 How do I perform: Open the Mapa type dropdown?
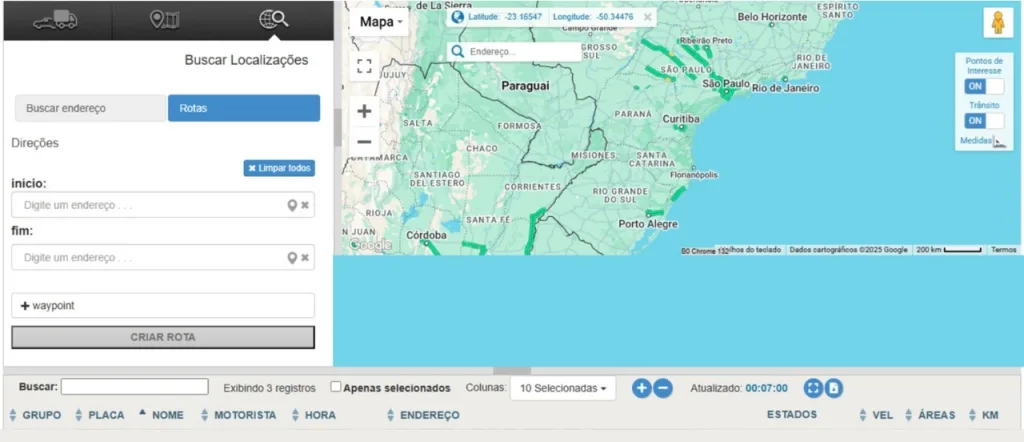coord(381,21)
